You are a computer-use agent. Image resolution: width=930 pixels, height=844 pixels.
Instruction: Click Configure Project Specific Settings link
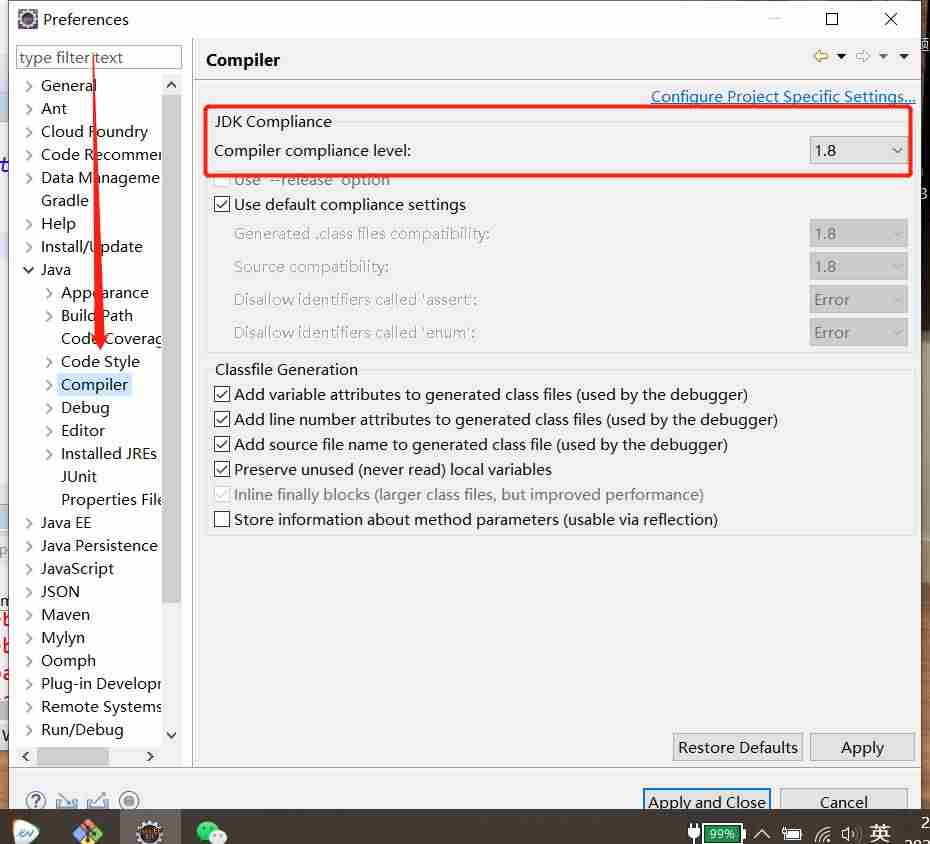(783, 96)
